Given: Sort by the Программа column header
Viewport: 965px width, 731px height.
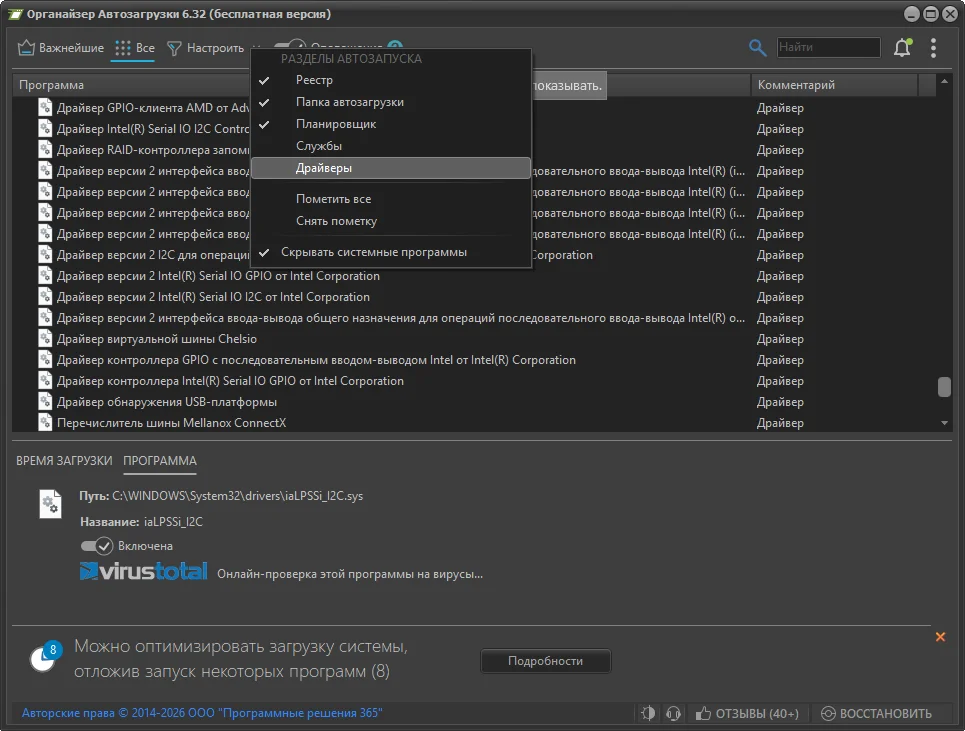Looking at the screenshot, I should 132,85.
